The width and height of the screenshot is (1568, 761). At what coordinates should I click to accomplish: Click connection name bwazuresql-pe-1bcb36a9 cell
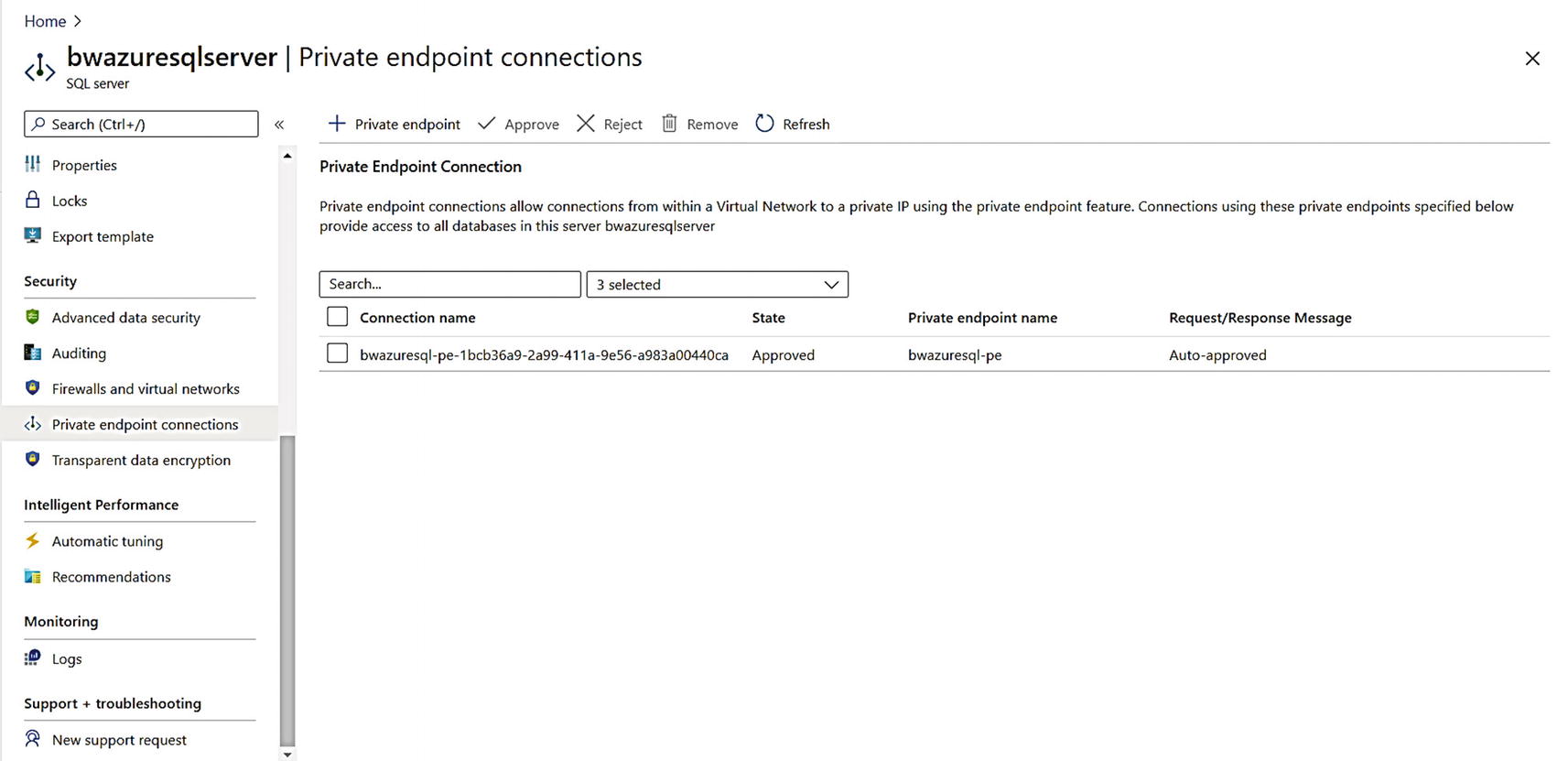pos(544,354)
